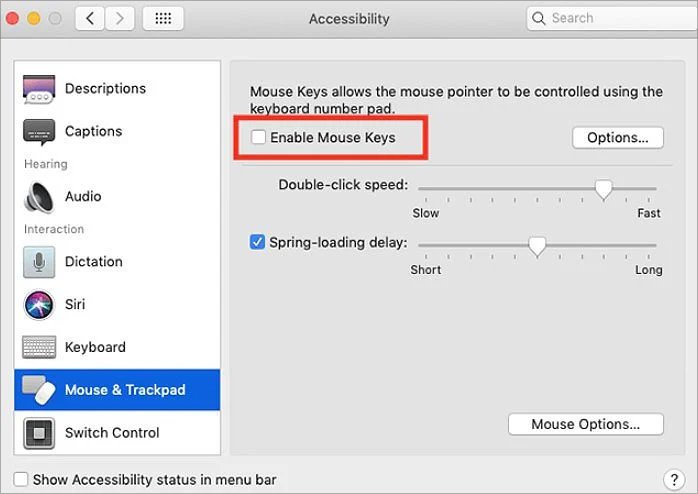Viewport: 698px width, 494px height.
Task: Enable the Mouse Keys checkbox
Action: 259,137
